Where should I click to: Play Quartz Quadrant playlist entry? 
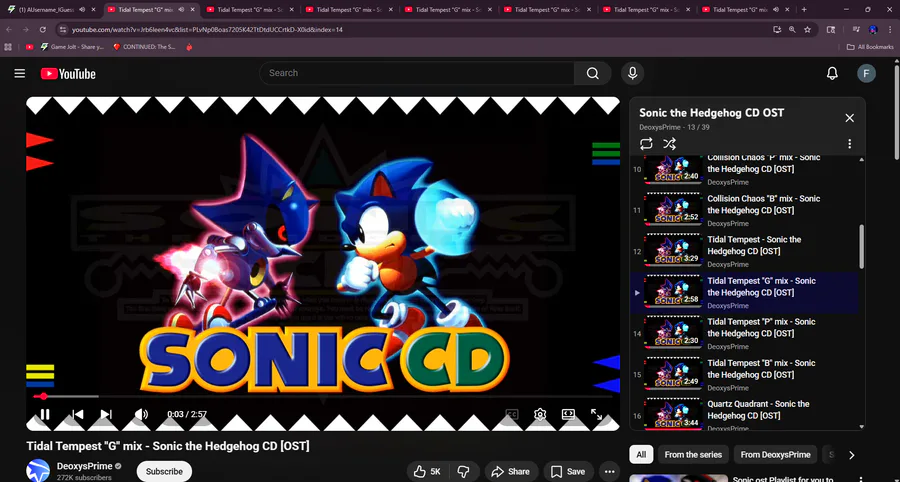point(744,414)
